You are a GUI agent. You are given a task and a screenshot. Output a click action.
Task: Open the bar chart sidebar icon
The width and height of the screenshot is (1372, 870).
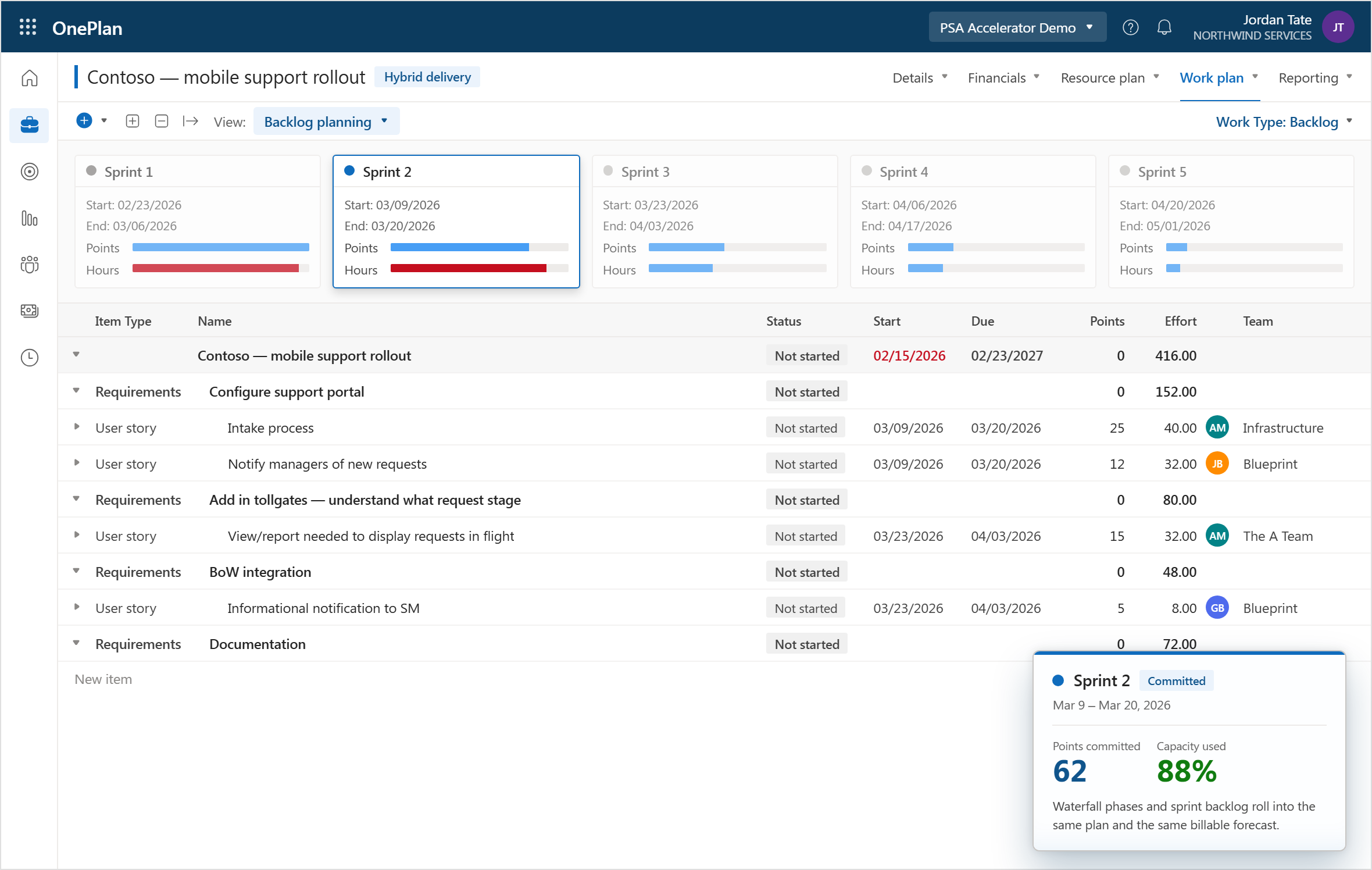pos(29,218)
